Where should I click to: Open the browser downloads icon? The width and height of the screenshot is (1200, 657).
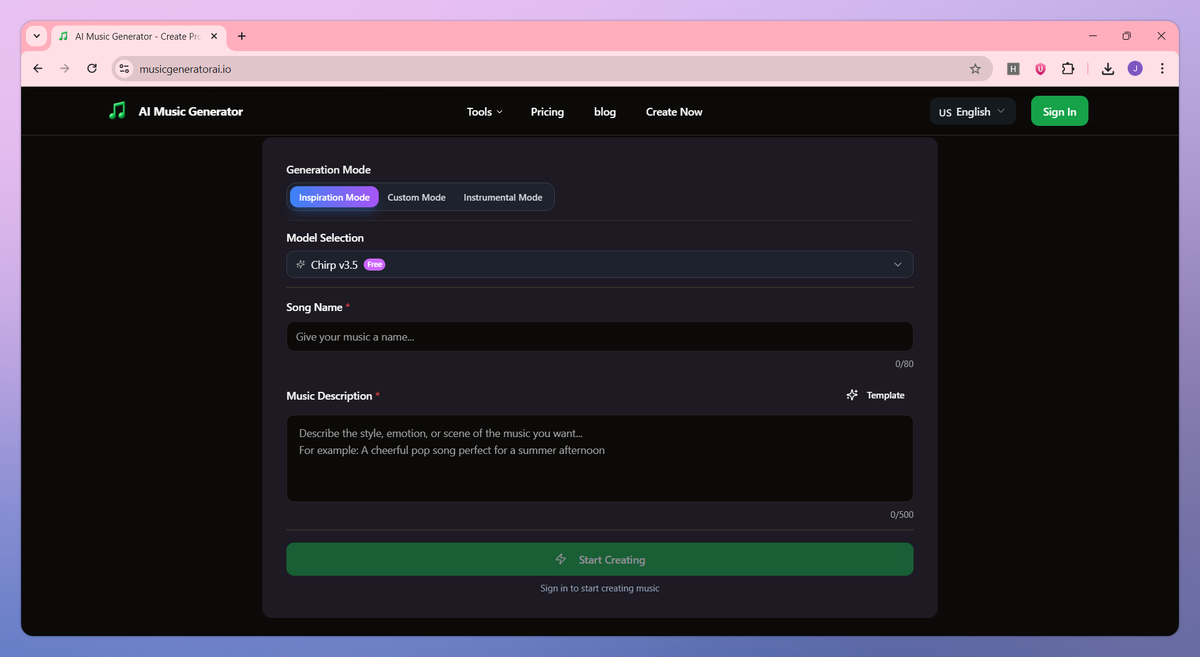[x=1108, y=69]
